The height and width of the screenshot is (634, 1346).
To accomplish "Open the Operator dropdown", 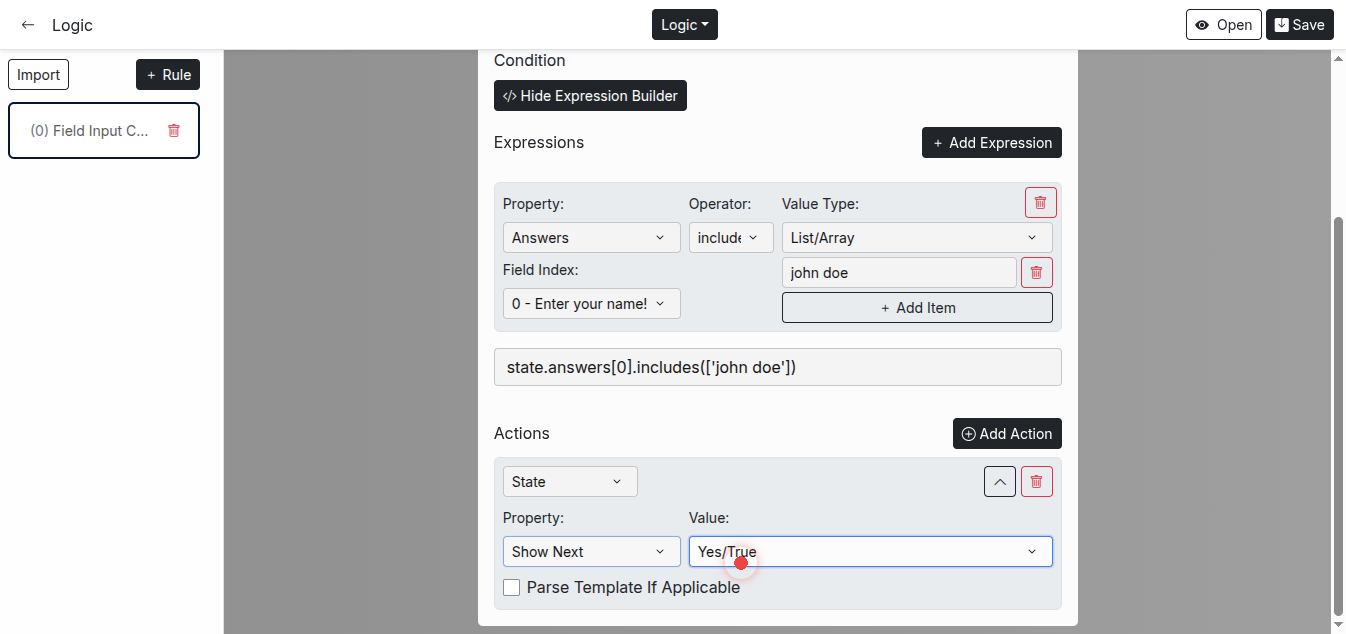I will coord(730,238).
